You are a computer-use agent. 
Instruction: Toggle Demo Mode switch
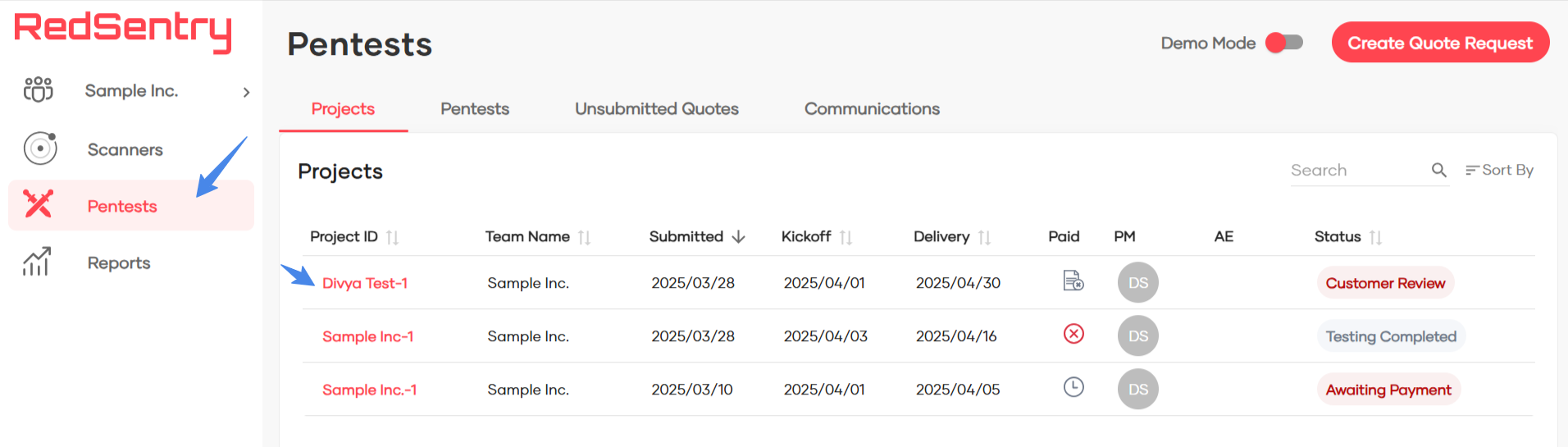coord(1284,43)
